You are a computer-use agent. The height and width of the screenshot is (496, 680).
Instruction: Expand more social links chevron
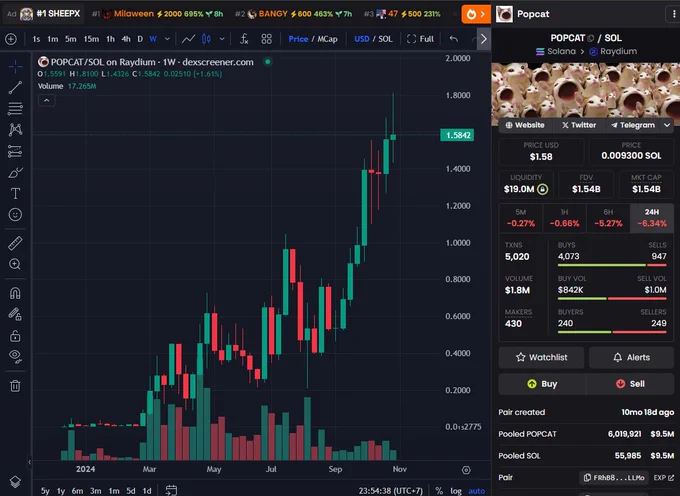(x=667, y=125)
